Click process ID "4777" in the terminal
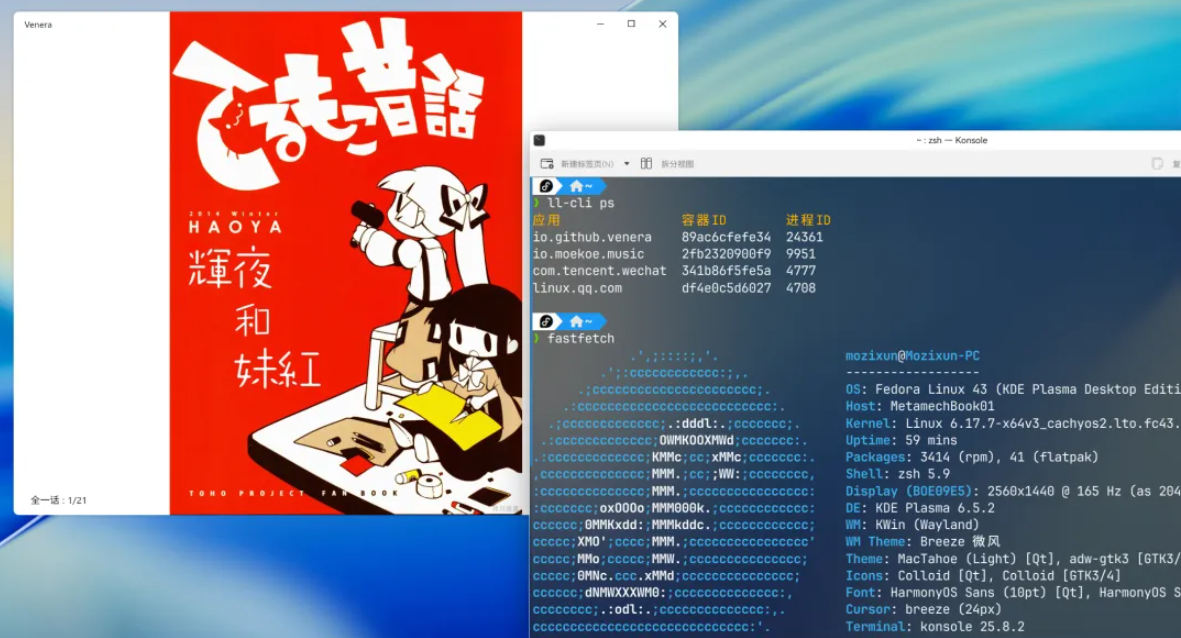 (x=801, y=271)
